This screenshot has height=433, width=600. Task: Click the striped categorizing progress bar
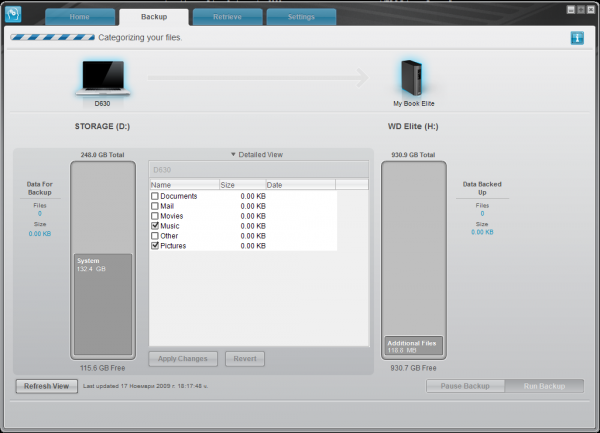coord(53,37)
